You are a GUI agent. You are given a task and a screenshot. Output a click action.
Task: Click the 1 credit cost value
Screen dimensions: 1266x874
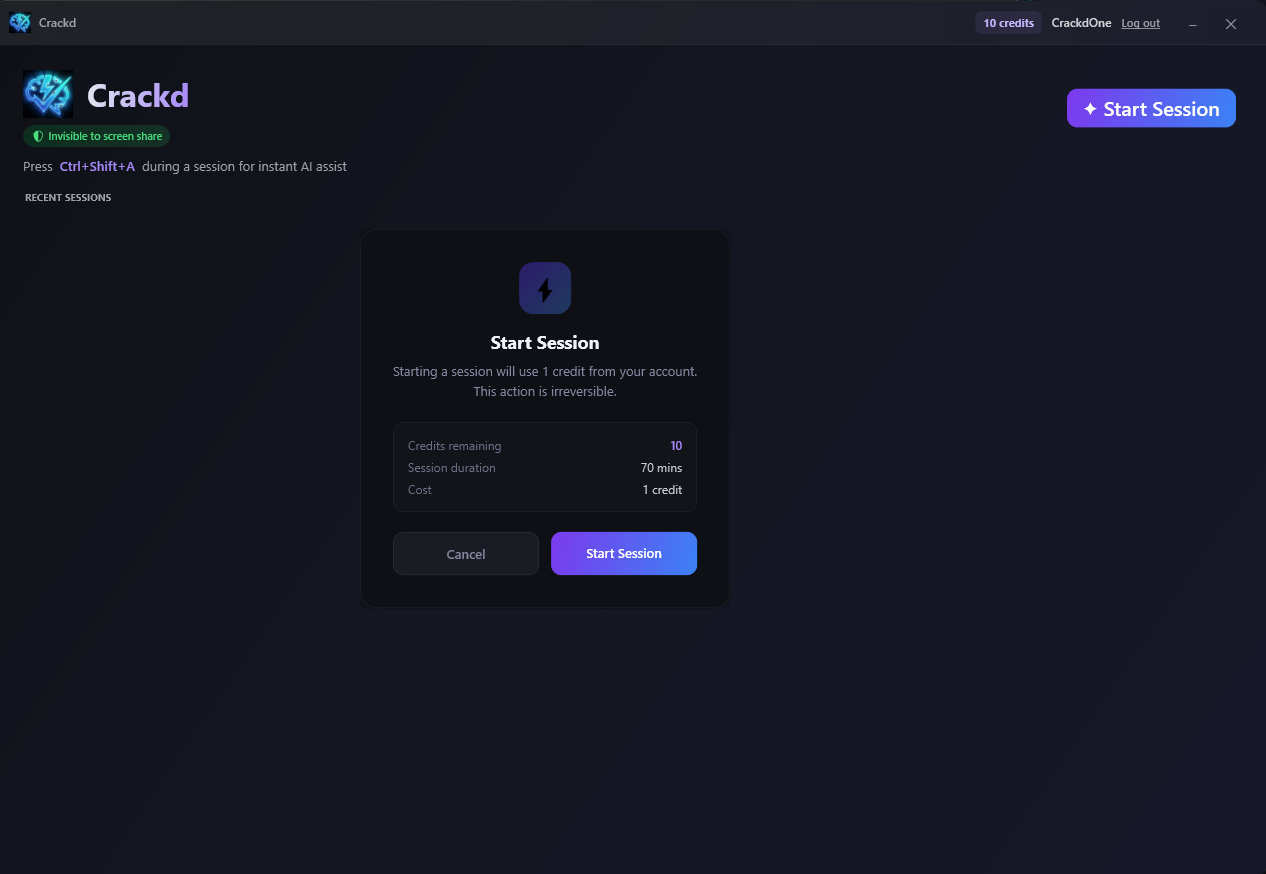[x=662, y=490]
